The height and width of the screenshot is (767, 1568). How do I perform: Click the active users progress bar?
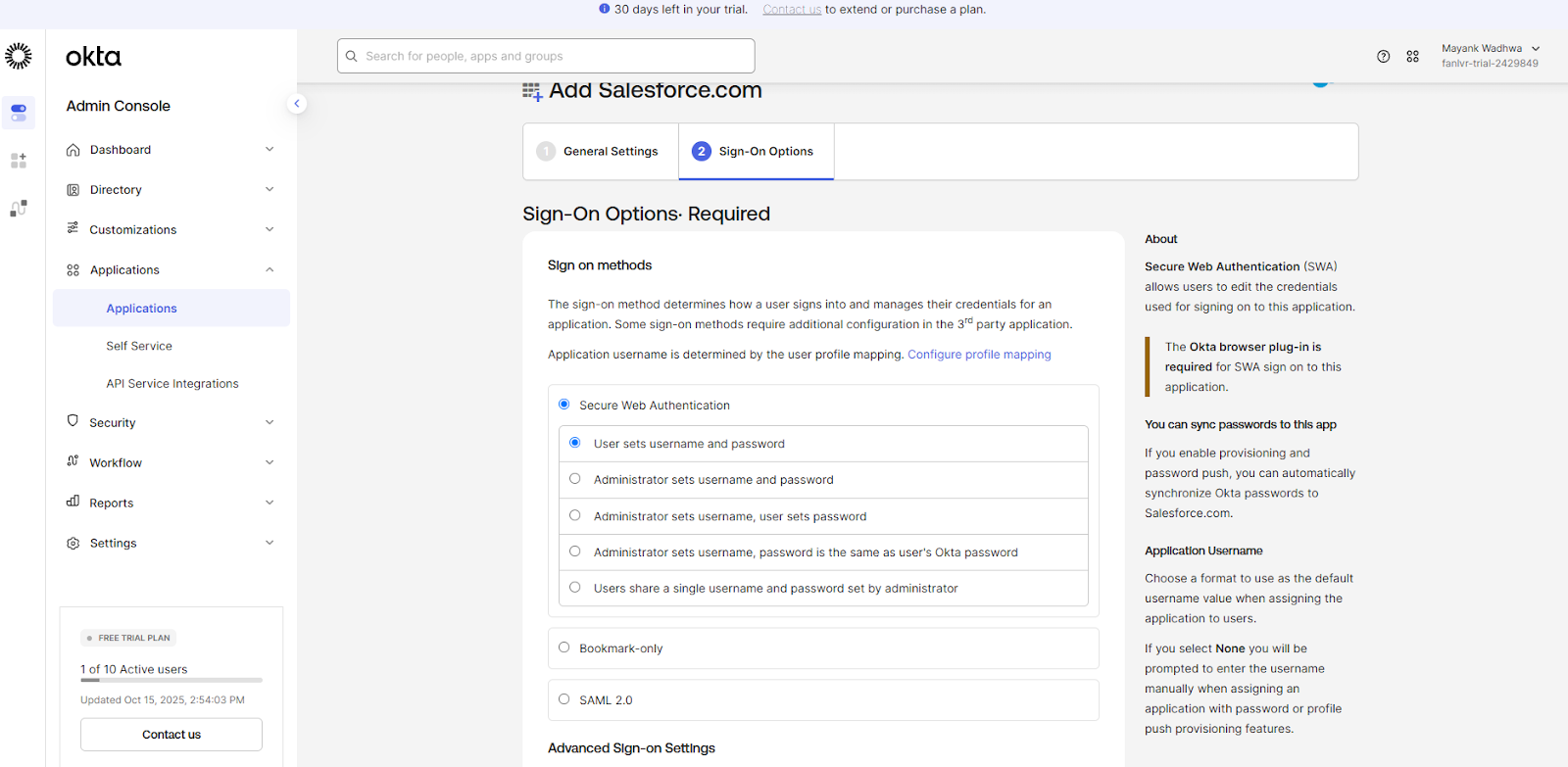click(171, 680)
